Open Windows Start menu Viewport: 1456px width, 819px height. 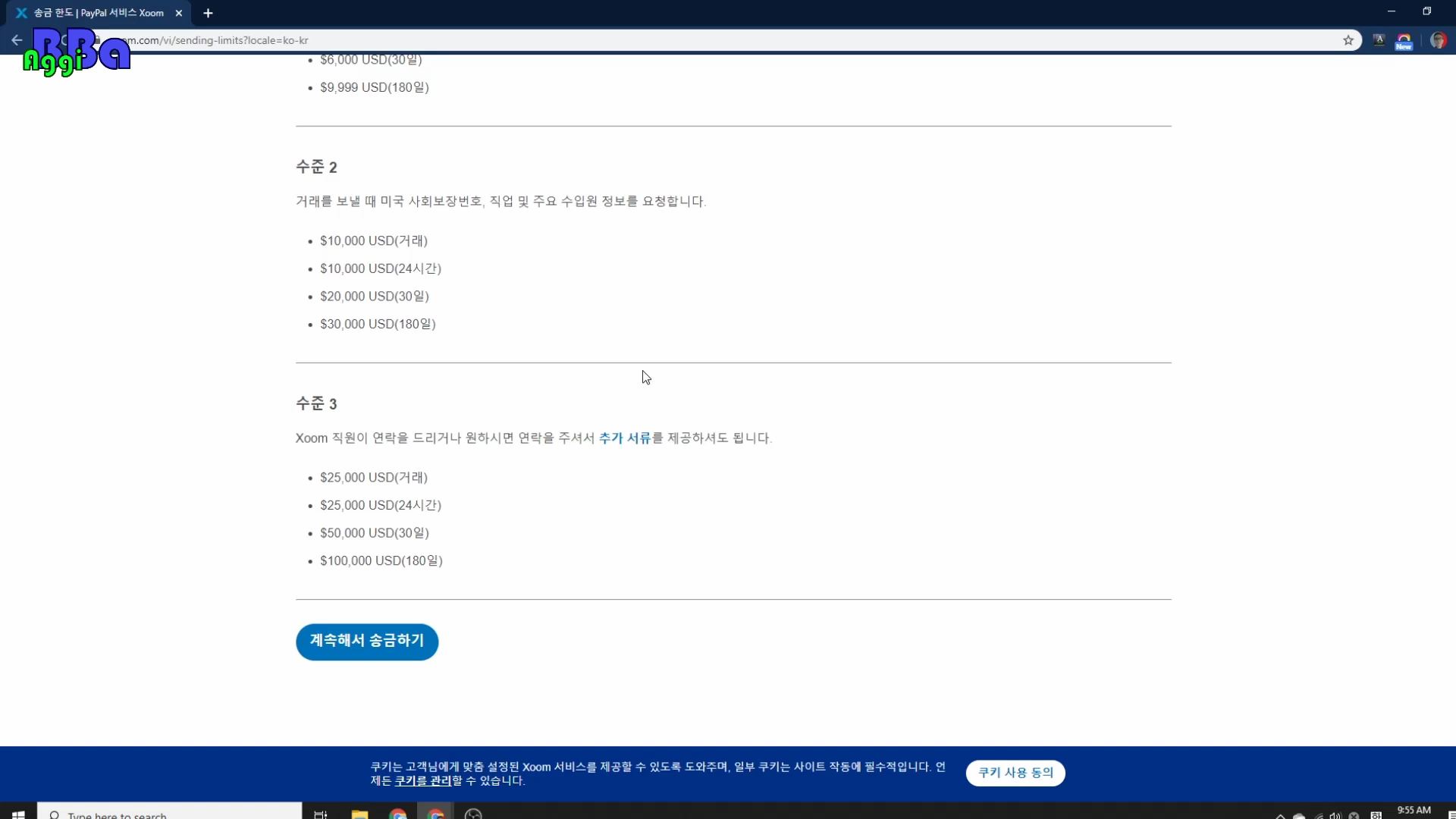pos(18,814)
